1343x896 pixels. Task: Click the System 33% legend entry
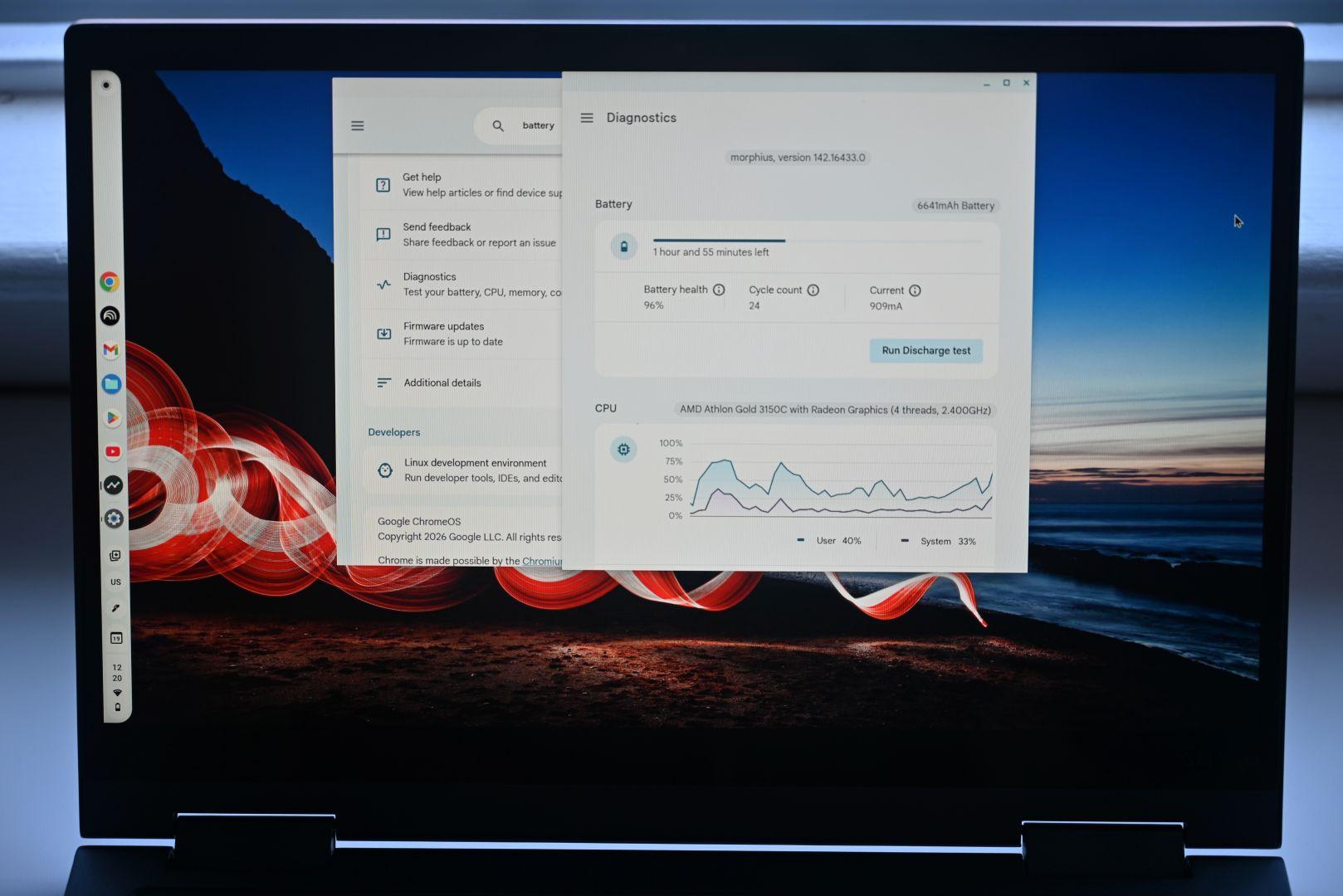tap(939, 542)
